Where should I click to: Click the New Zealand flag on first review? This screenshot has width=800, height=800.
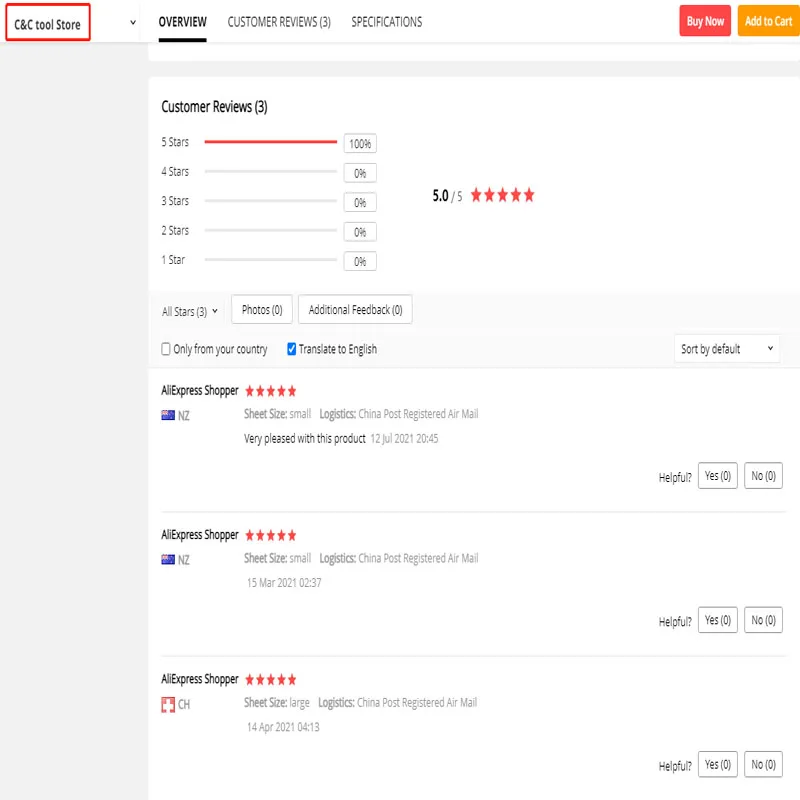point(168,415)
